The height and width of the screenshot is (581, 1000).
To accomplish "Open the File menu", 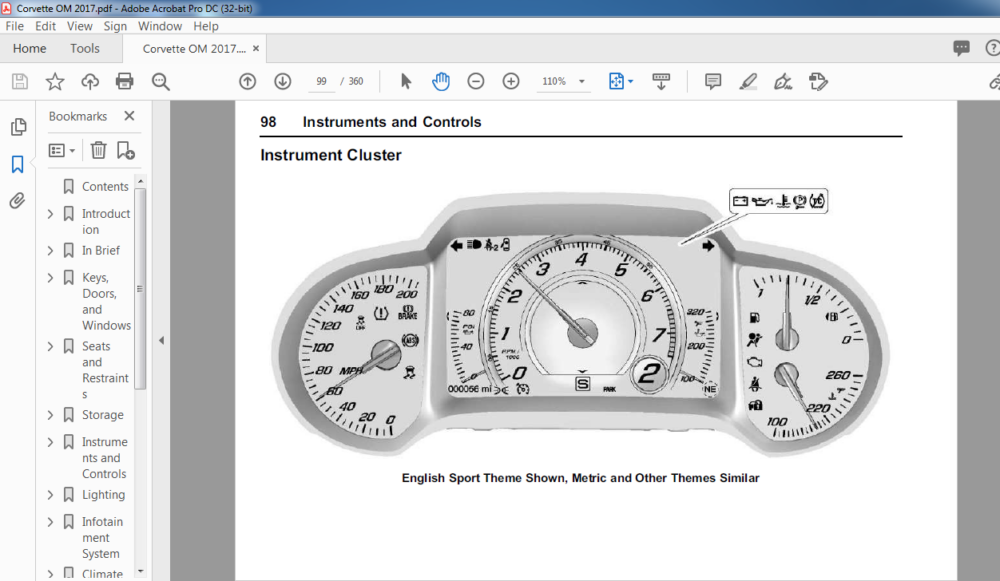I will click(x=15, y=26).
